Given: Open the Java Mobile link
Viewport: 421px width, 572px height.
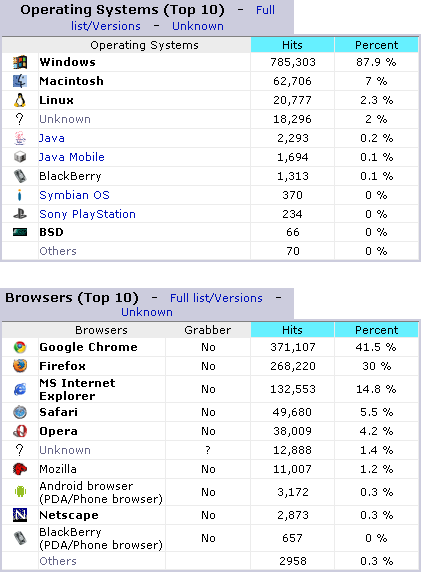Looking at the screenshot, I should point(72,157).
